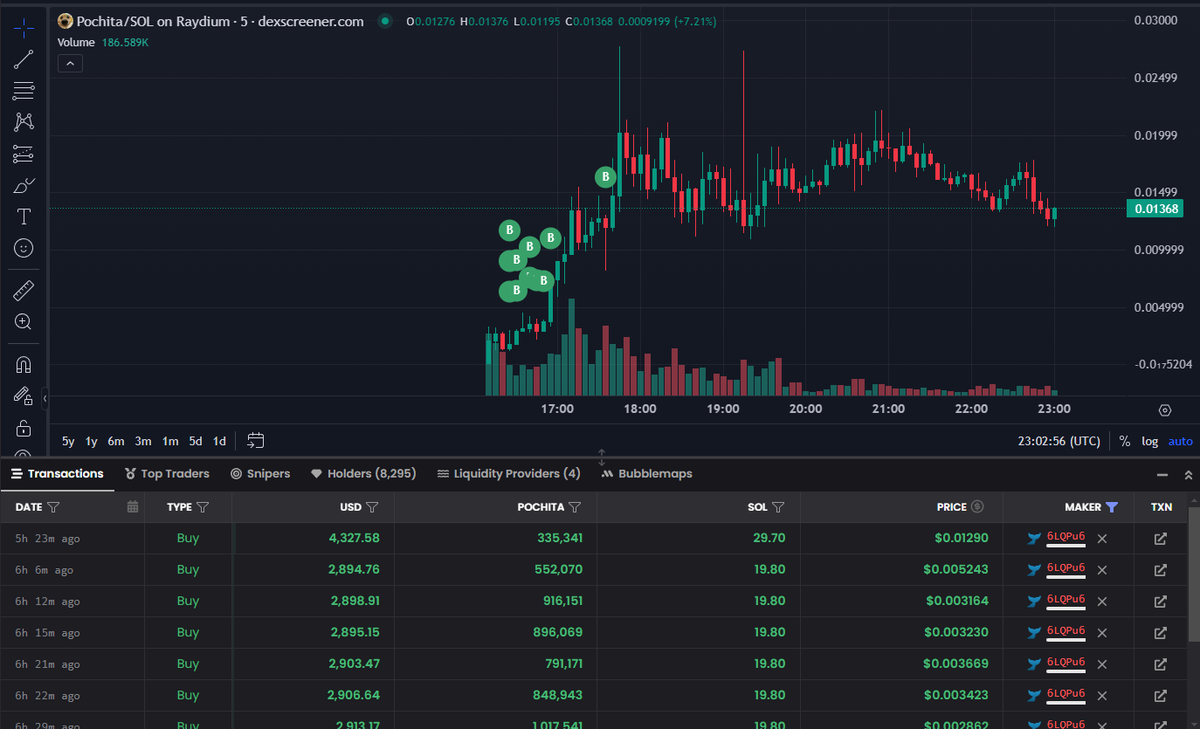
Task: Open the Snipers tab
Action: pyautogui.click(x=260, y=474)
